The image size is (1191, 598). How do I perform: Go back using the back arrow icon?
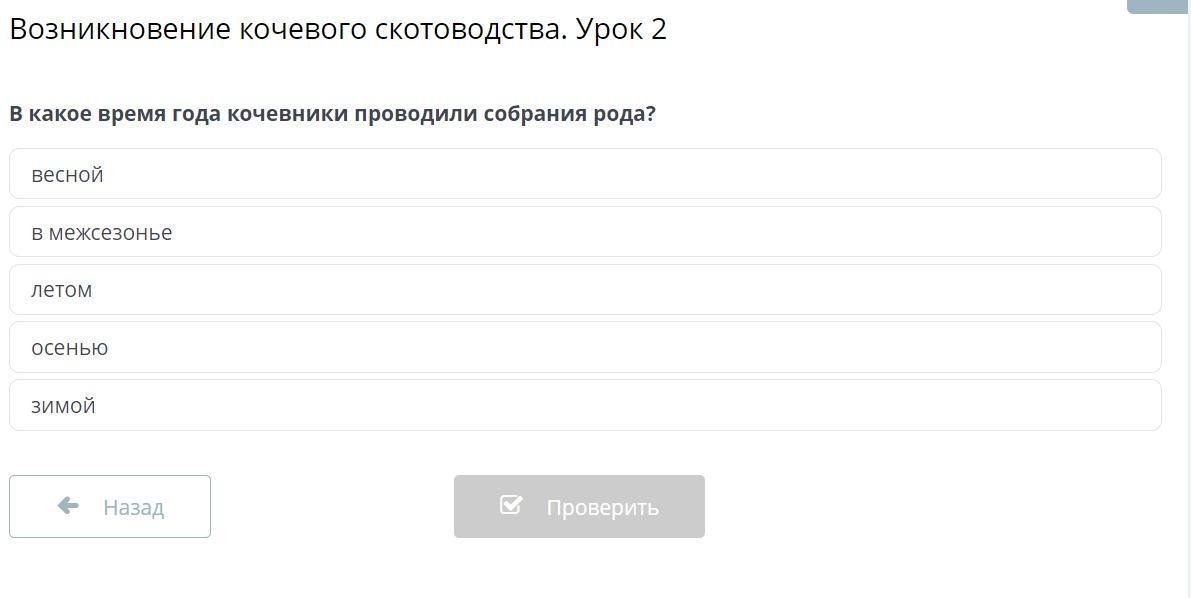coord(68,506)
